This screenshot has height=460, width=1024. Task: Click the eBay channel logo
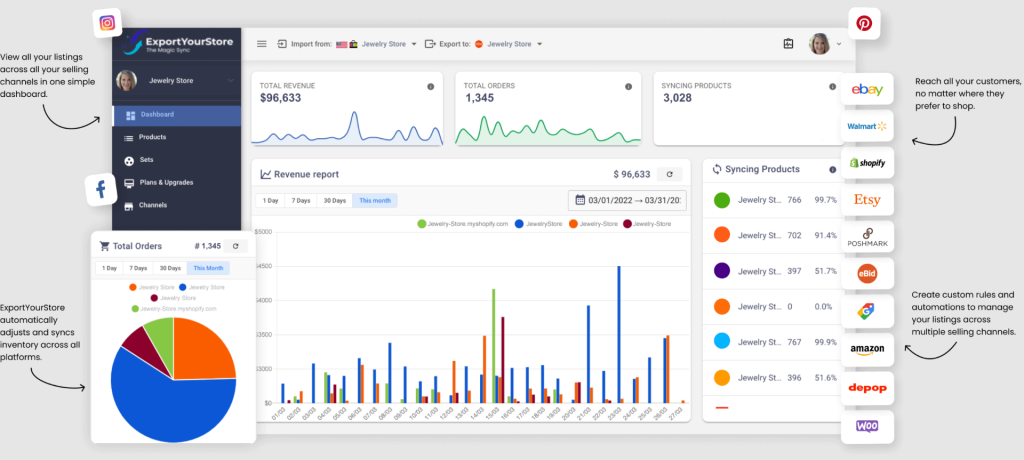click(867, 90)
